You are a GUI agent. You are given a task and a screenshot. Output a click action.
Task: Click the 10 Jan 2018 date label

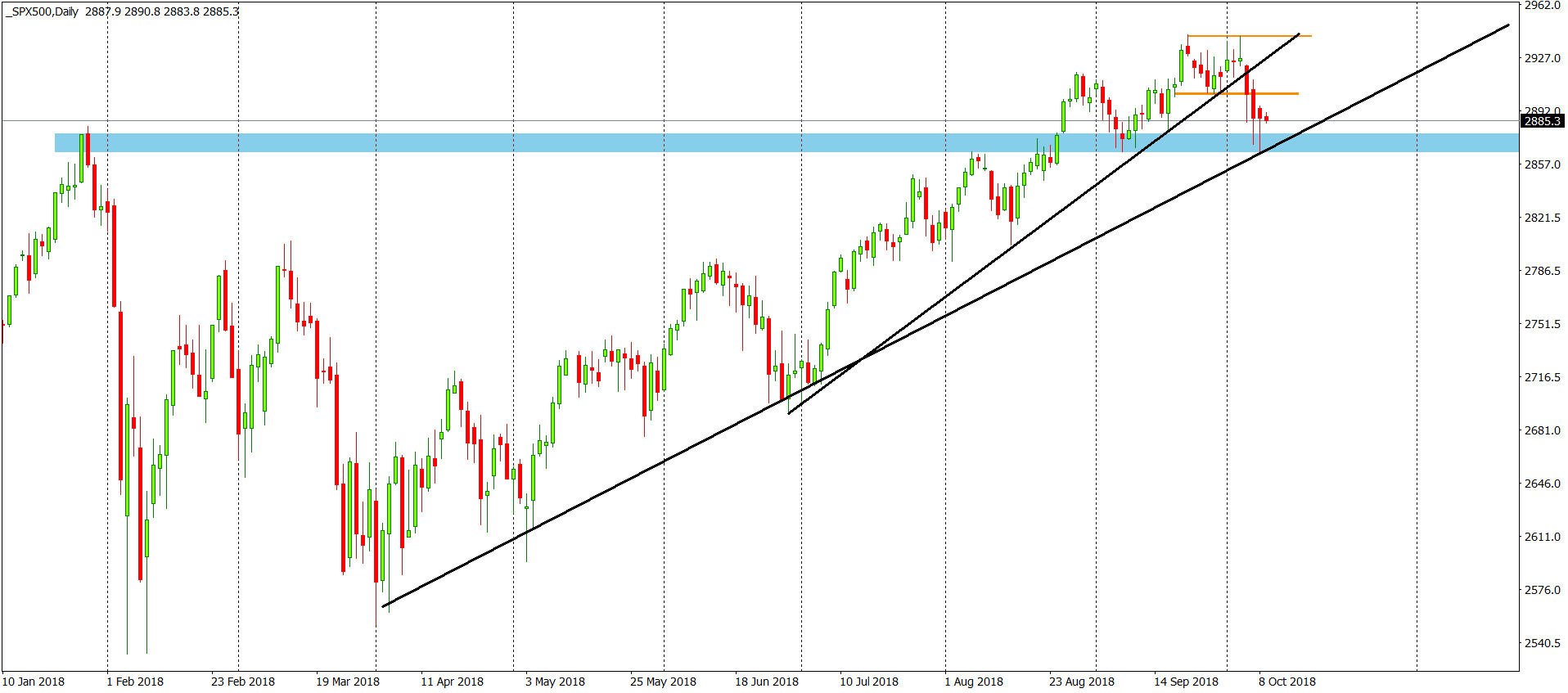pyautogui.click(x=34, y=682)
